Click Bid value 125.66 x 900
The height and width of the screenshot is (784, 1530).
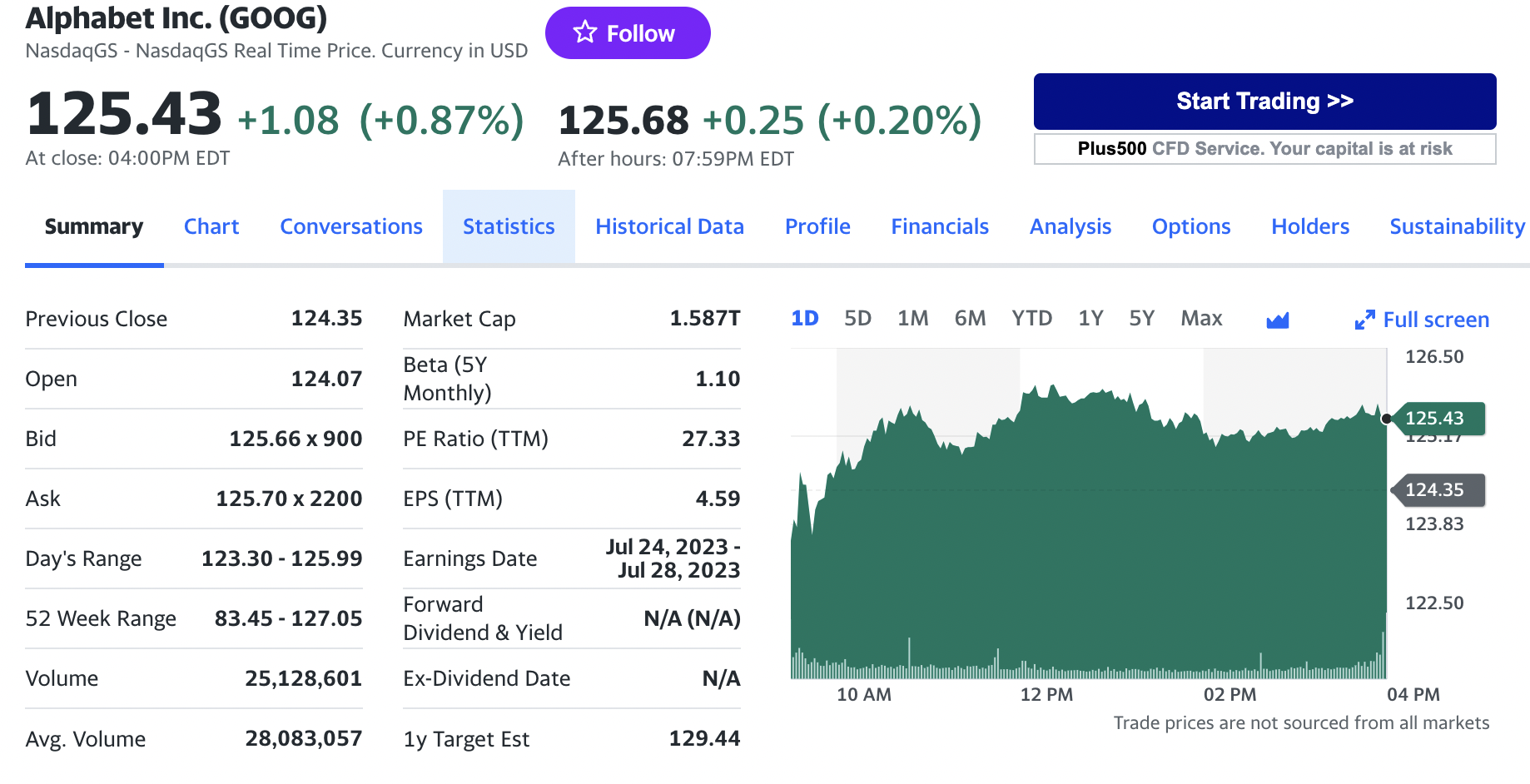[296, 439]
